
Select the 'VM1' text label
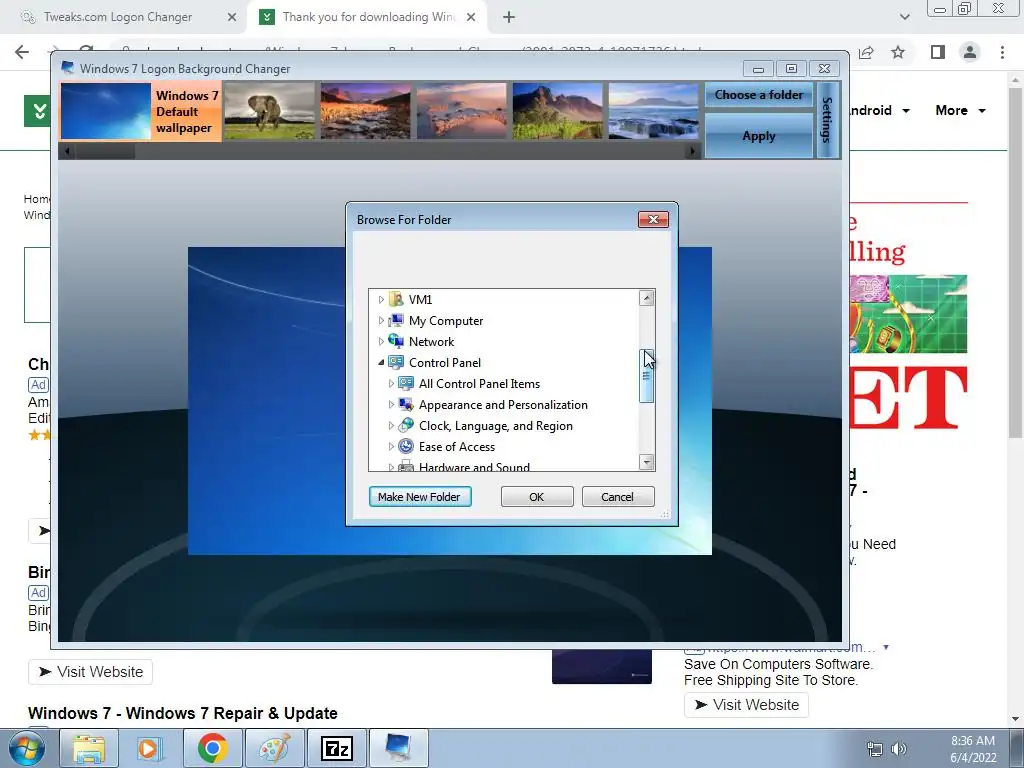421,300
